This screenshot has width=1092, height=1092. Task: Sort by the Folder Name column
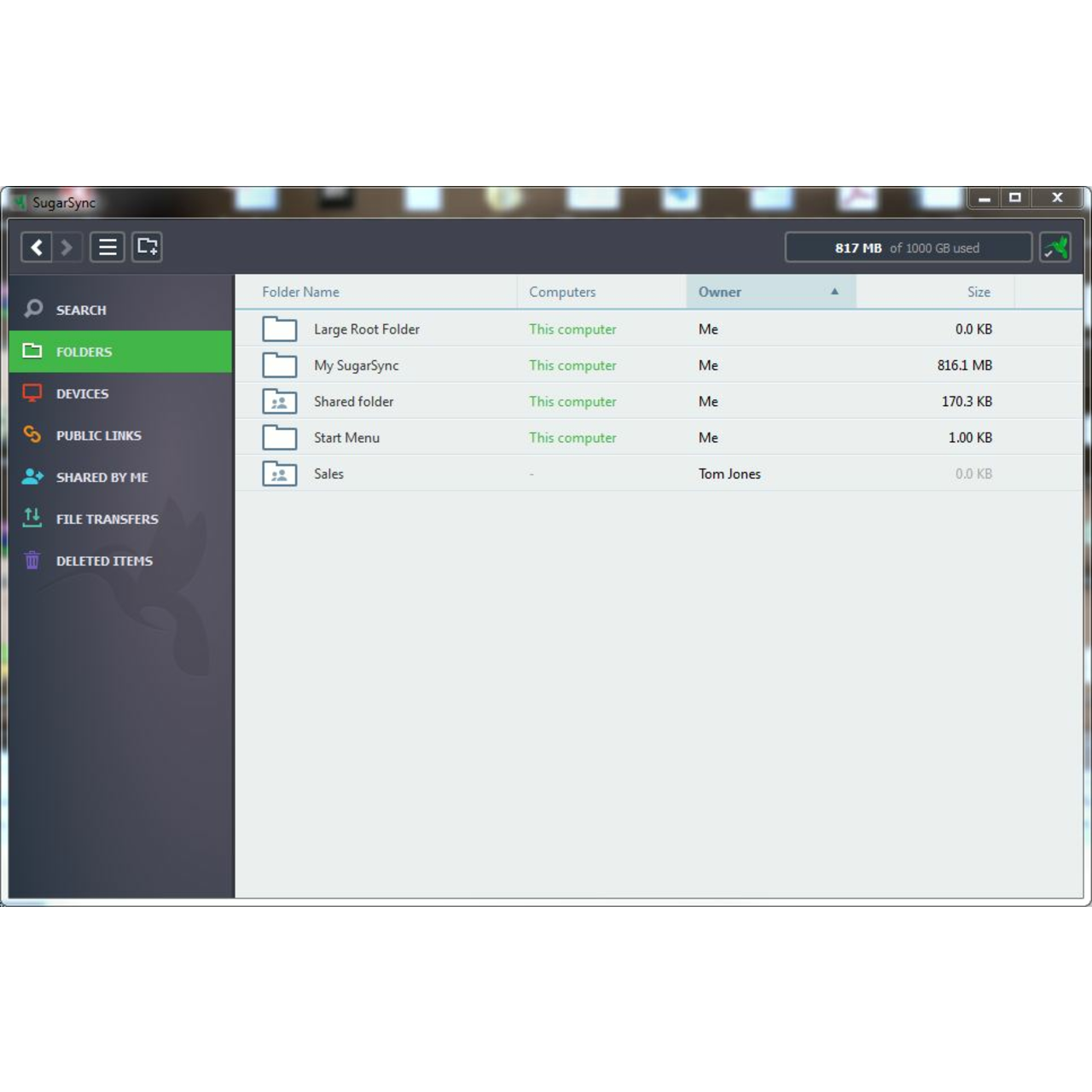point(376,292)
